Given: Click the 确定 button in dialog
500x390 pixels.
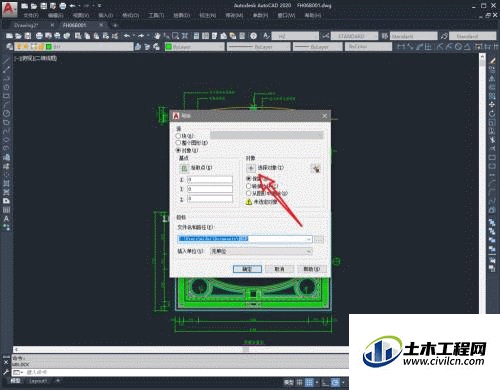Looking at the screenshot, I should tap(247, 269).
